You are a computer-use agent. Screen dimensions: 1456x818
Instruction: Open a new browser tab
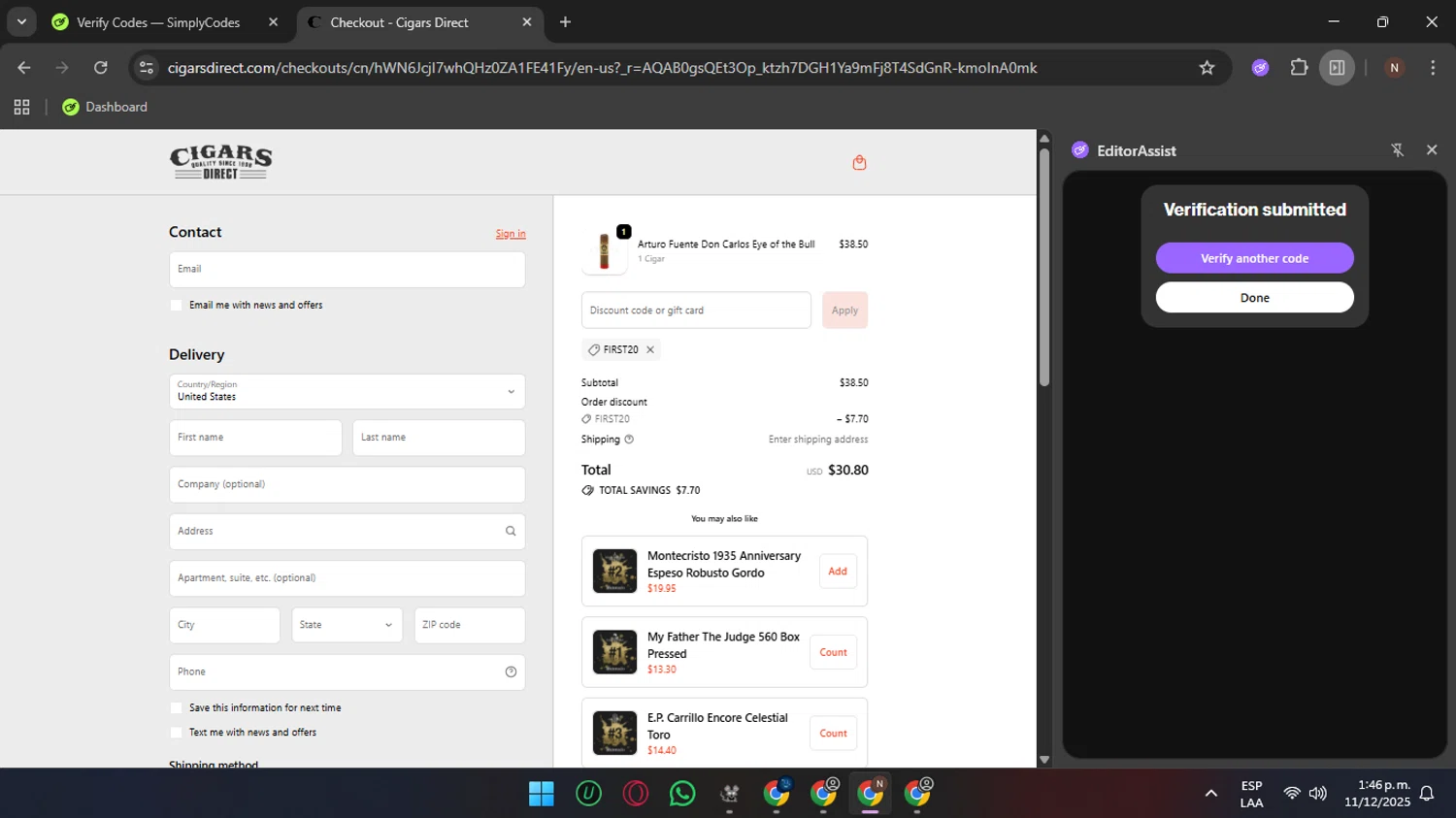(565, 22)
